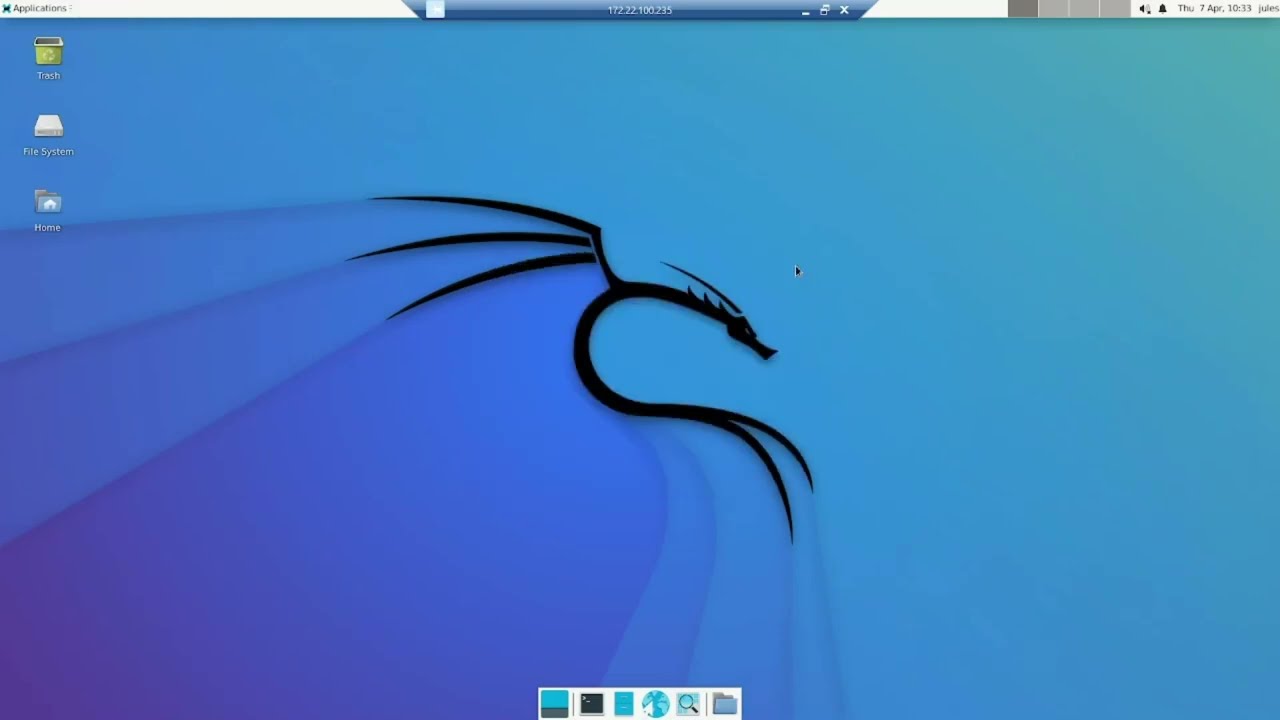Open the Applications menu

[36, 8]
